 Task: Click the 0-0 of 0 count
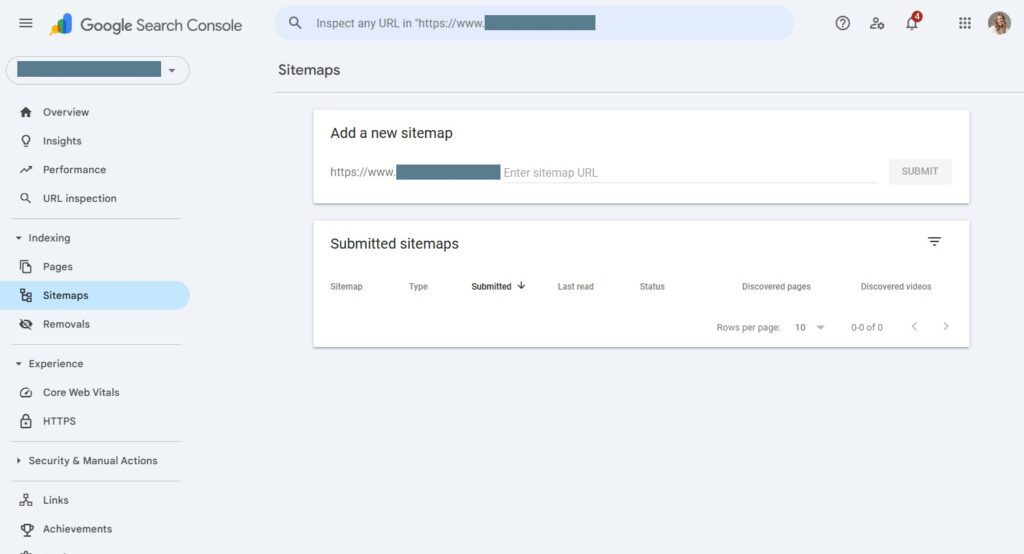pyautogui.click(x=867, y=327)
